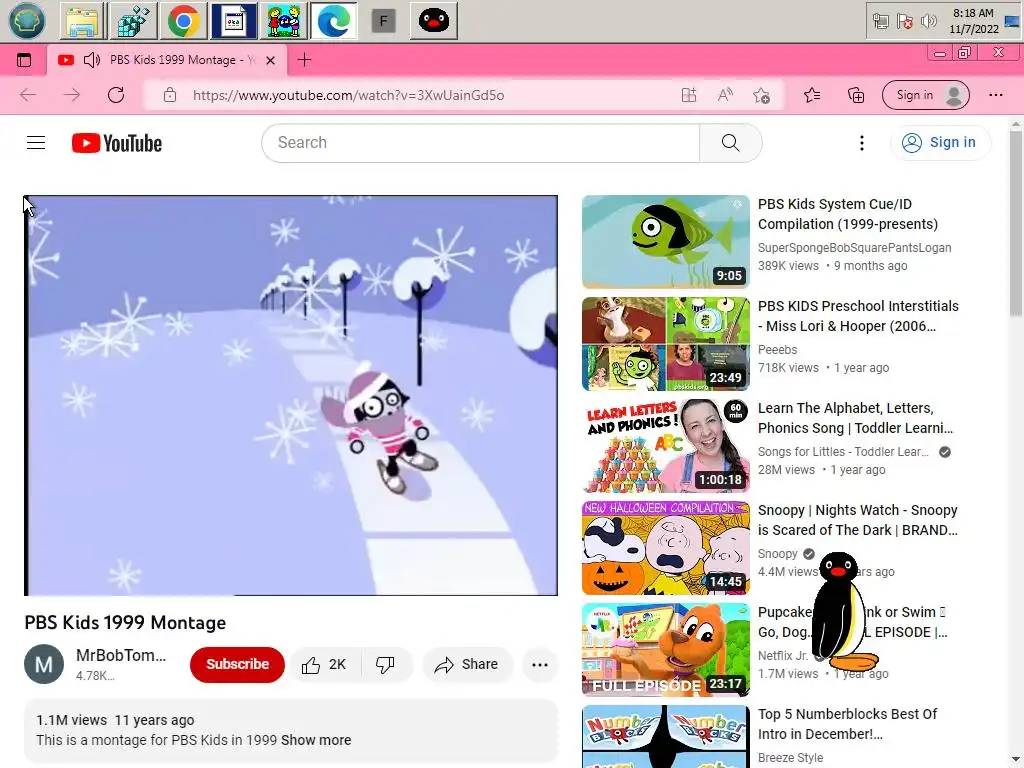Open system tray volume control
The width and height of the screenshot is (1024, 768).
(x=928, y=22)
